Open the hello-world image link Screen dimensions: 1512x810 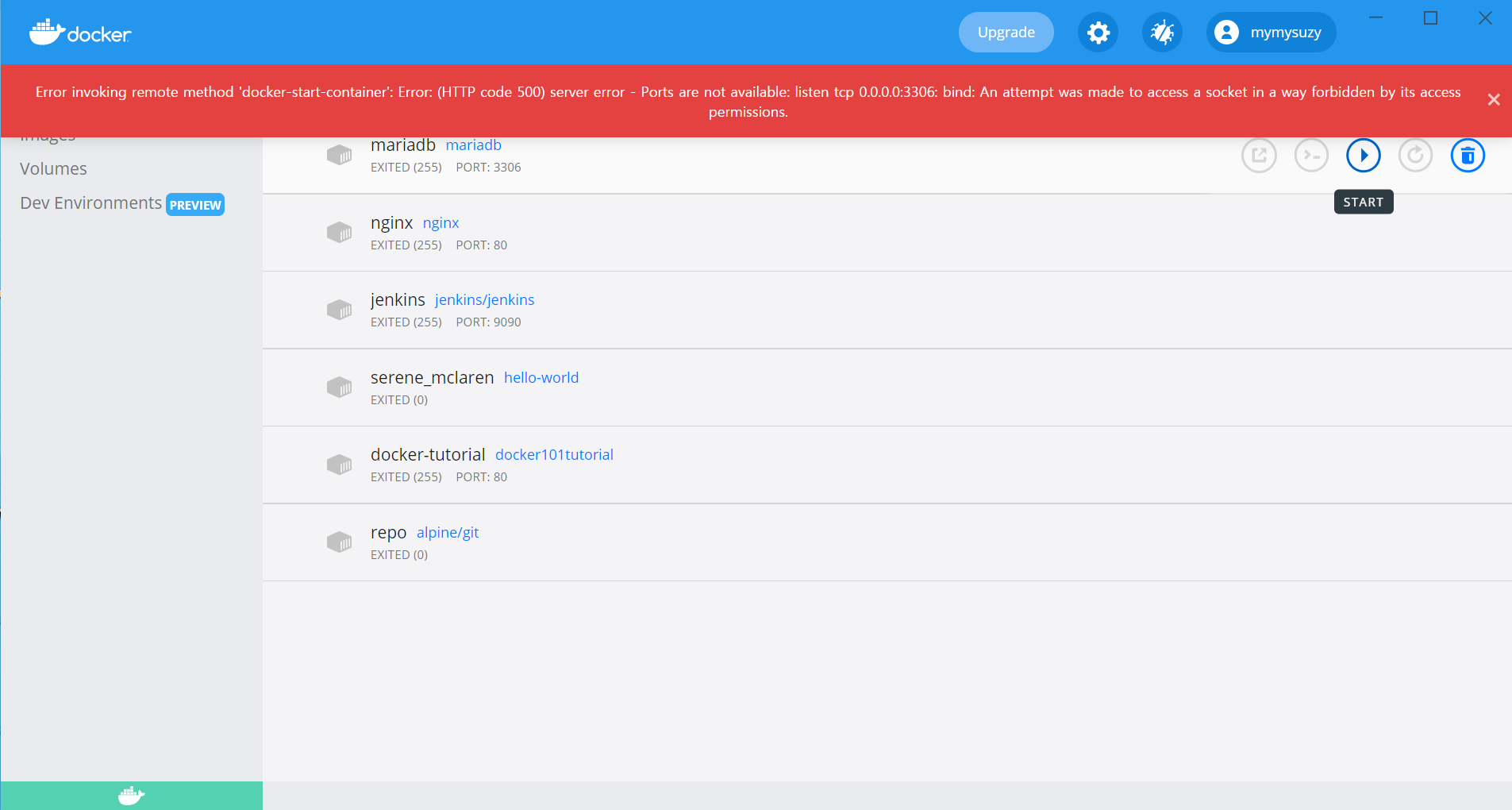tap(541, 378)
